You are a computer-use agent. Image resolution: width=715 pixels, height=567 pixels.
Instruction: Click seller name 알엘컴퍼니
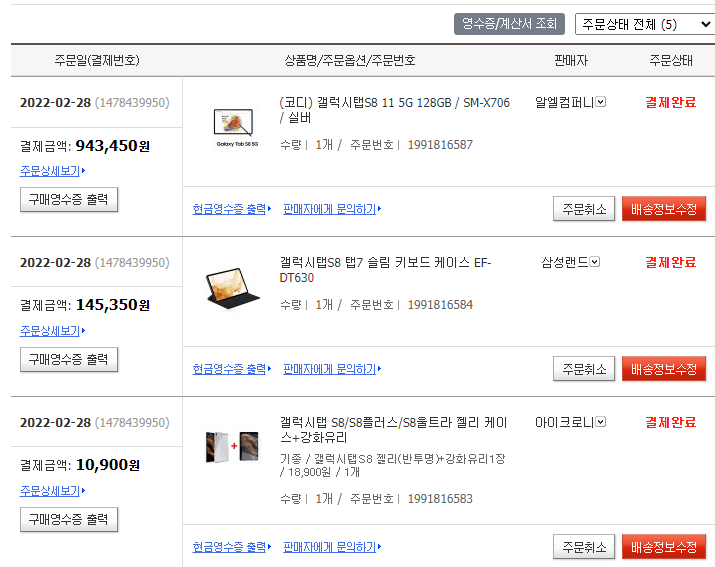click(x=565, y=102)
